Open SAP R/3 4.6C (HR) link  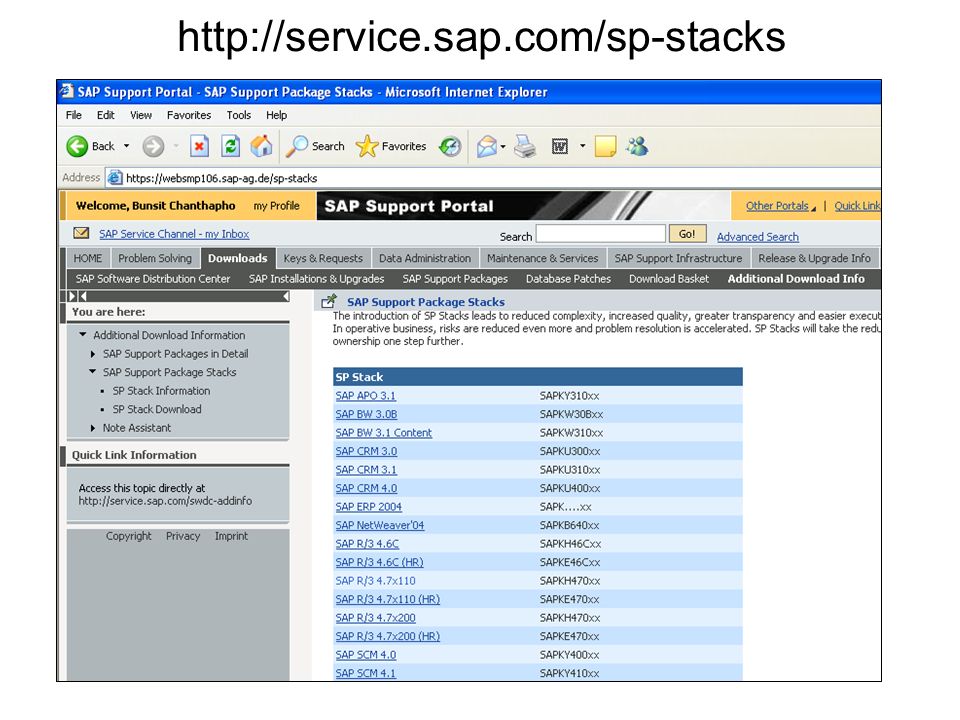click(x=379, y=562)
